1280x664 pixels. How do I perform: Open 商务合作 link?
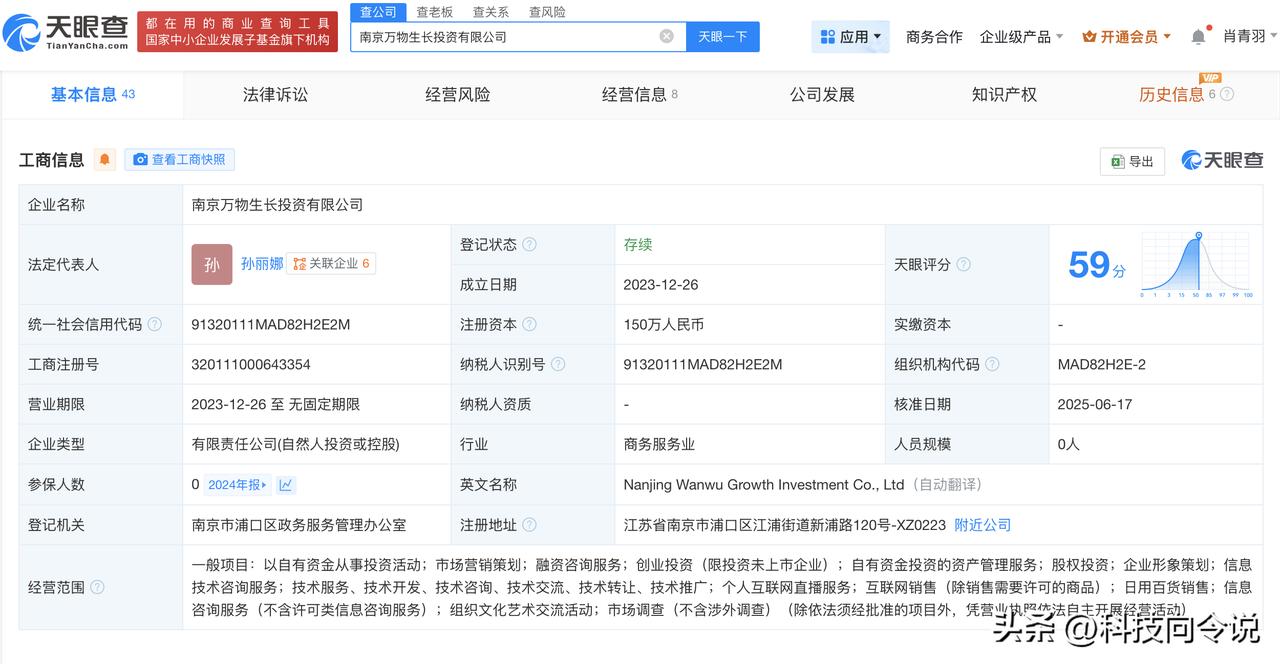(934, 37)
